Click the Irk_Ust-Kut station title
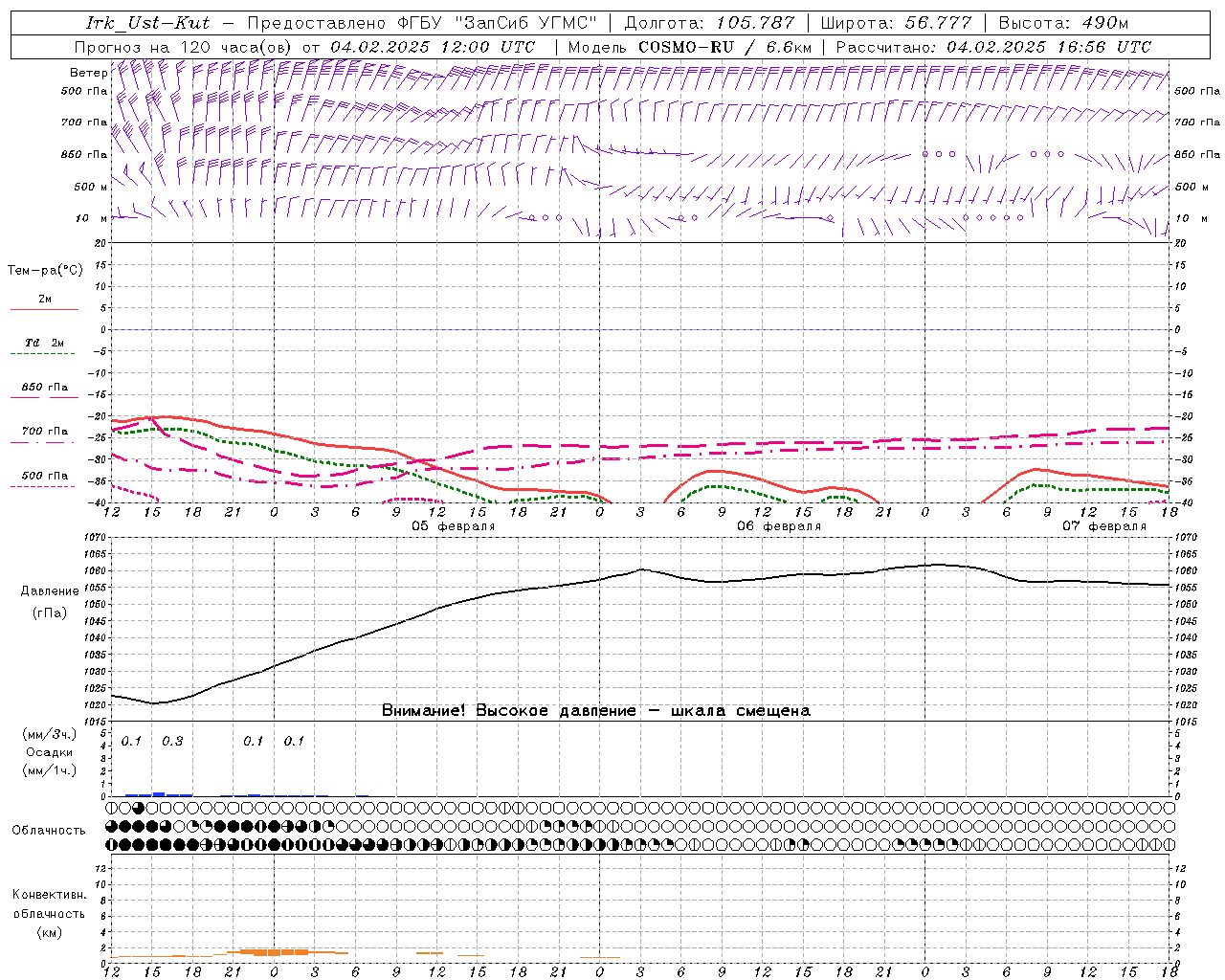 point(147,23)
